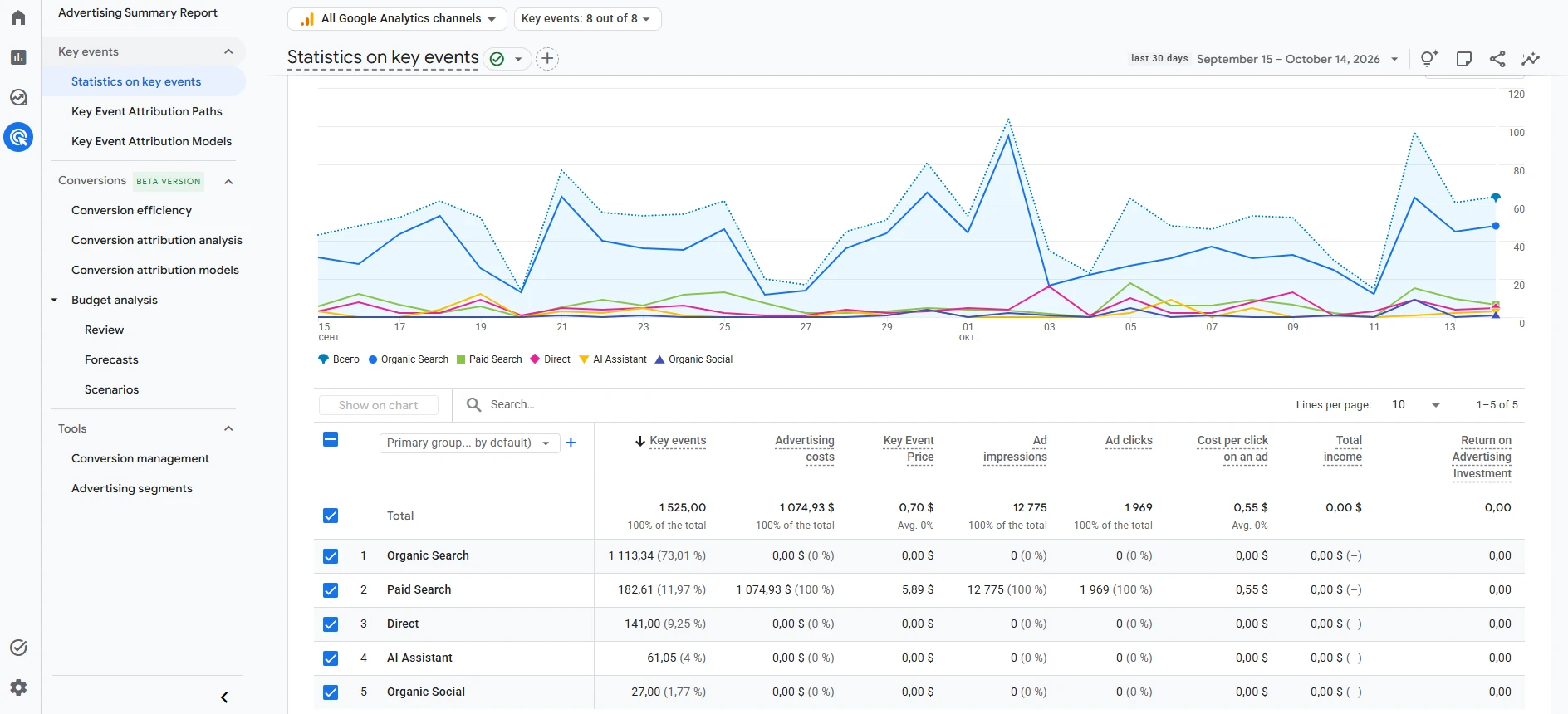Open the edit comparisons panel icon
The image size is (1568, 714).
1464,59
